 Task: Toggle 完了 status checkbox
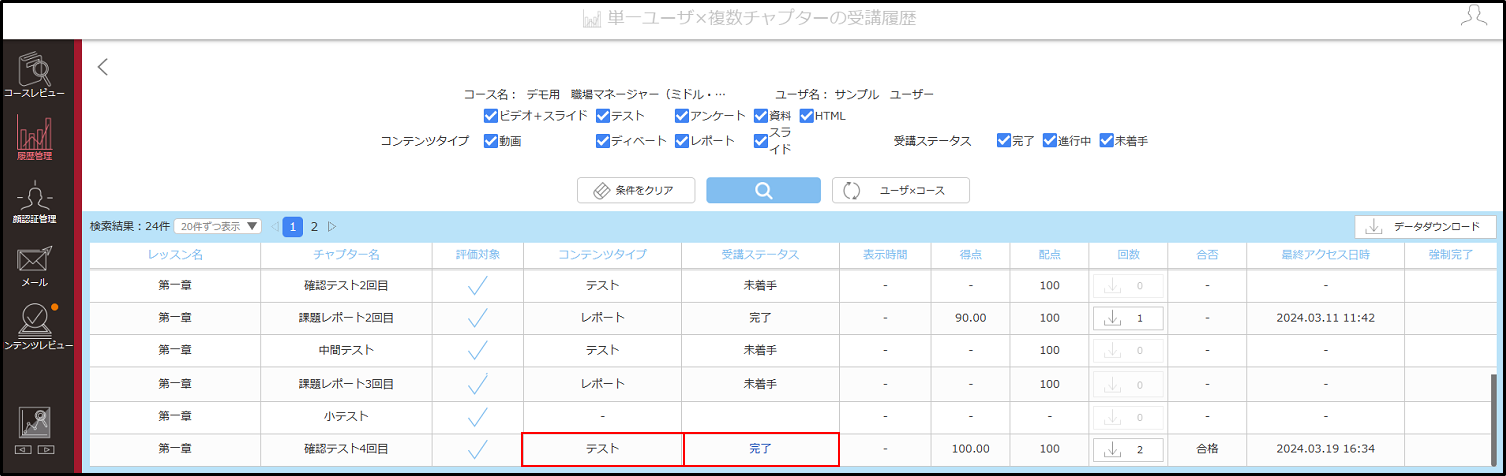[x=1003, y=141]
